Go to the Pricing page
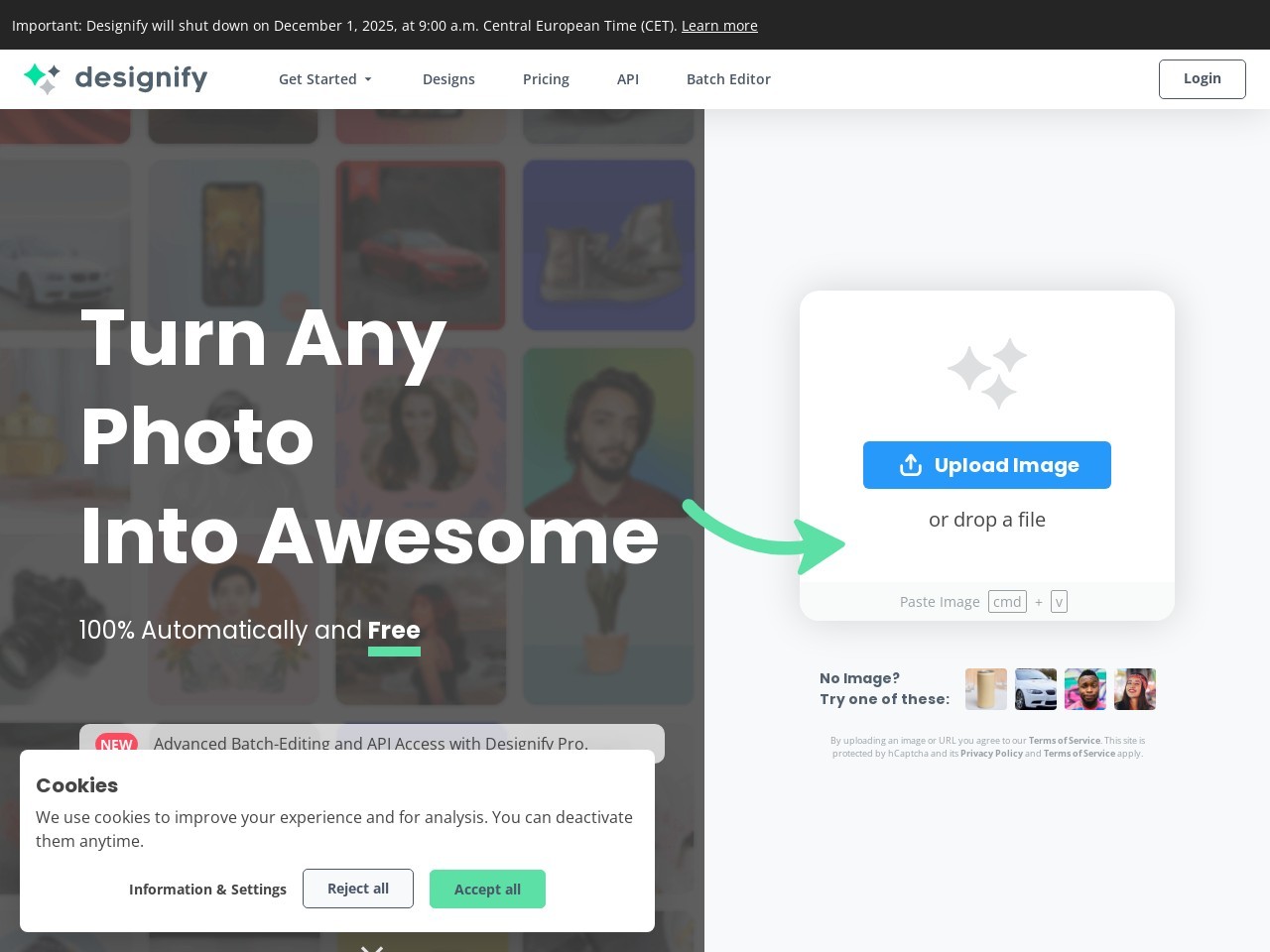Image resolution: width=1270 pixels, height=952 pixels. tap(546, 79)
